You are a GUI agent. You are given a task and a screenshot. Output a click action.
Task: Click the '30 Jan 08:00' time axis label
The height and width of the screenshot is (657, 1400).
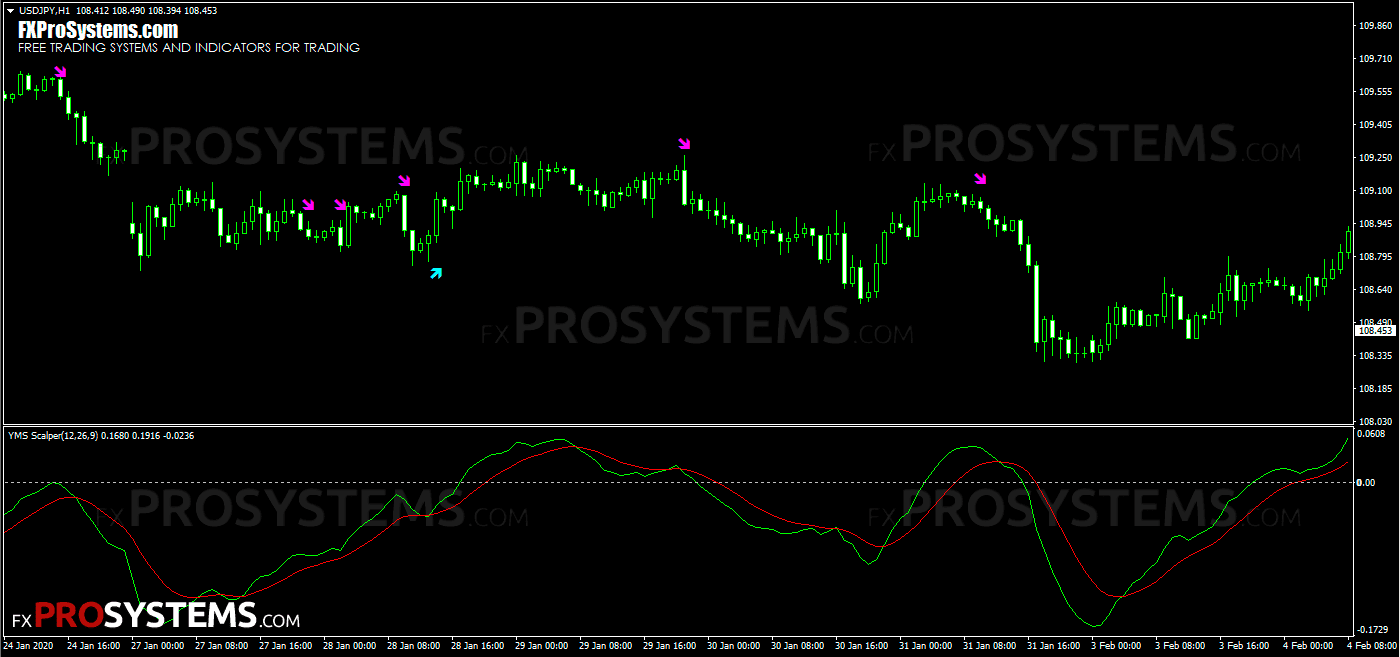[797, 646]
